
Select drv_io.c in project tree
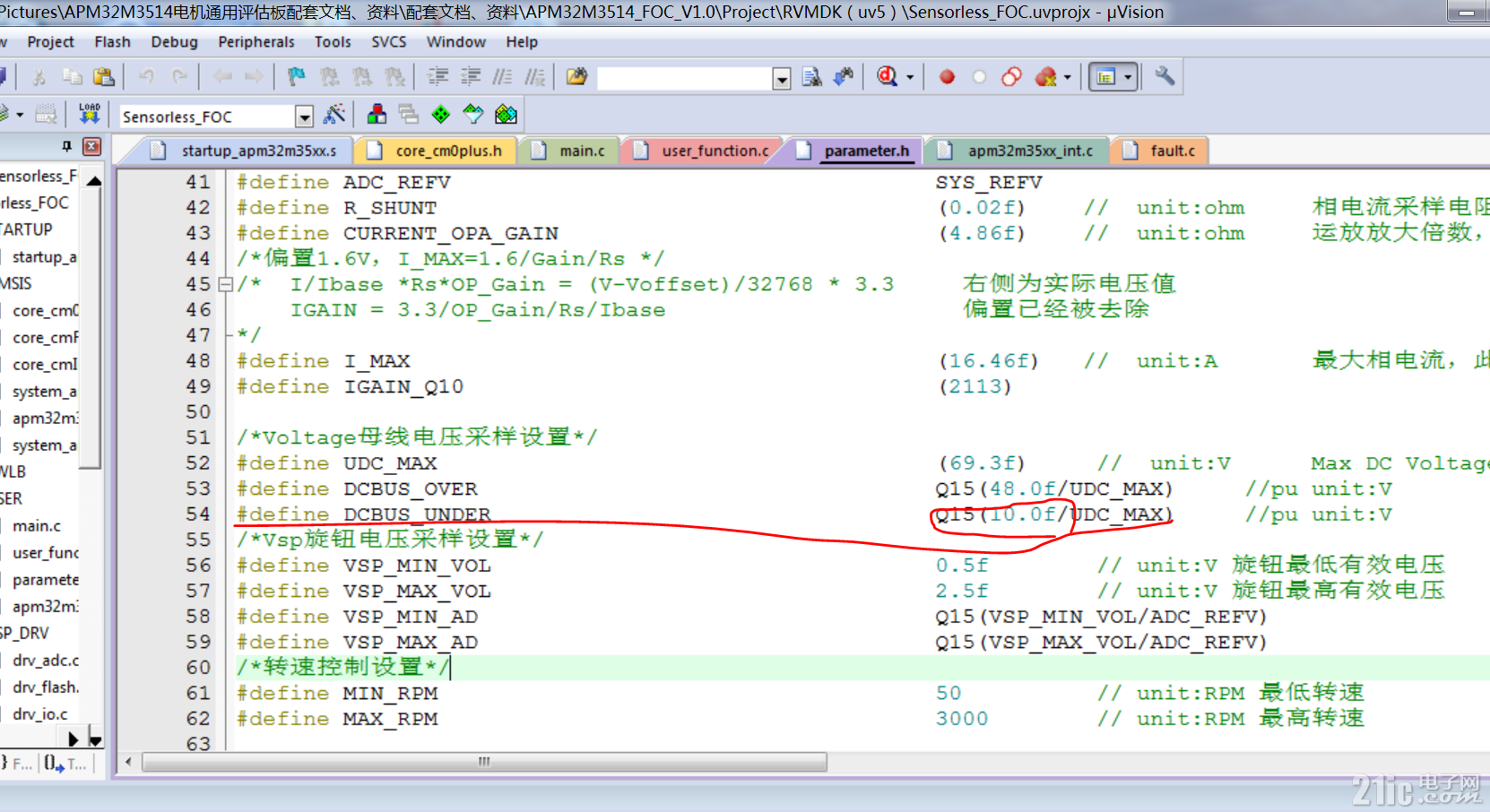[x=39, y=714]
